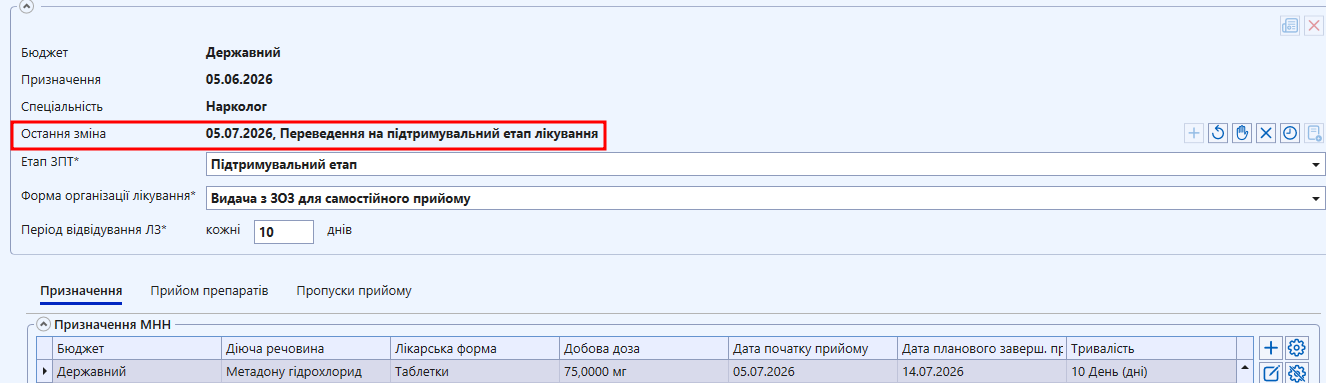Viewport: 1326px width, 383px height.
Task: Click the Добова доза column header
Action: pos(643,349)
